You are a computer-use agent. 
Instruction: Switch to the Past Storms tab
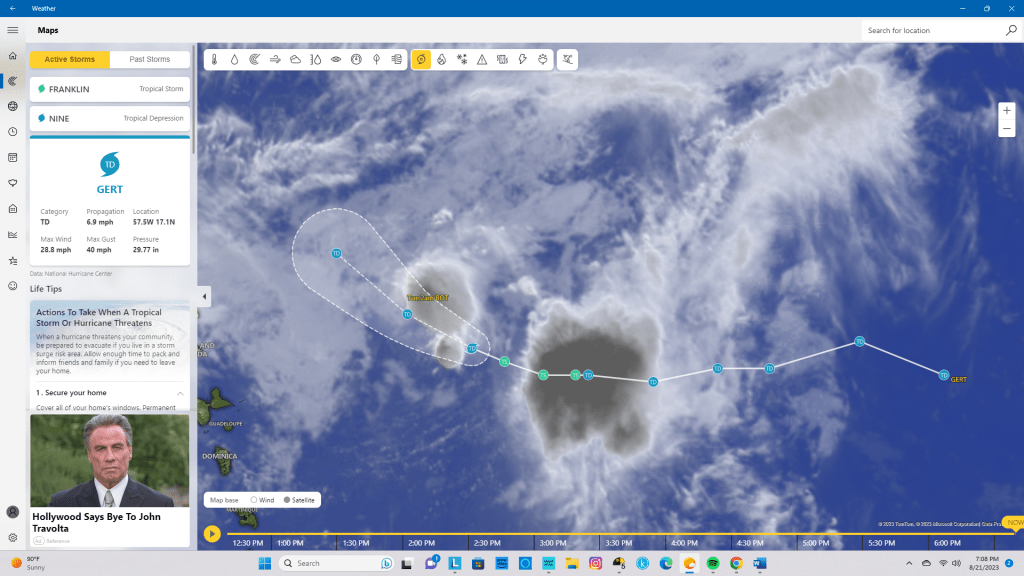pos(150,59)
